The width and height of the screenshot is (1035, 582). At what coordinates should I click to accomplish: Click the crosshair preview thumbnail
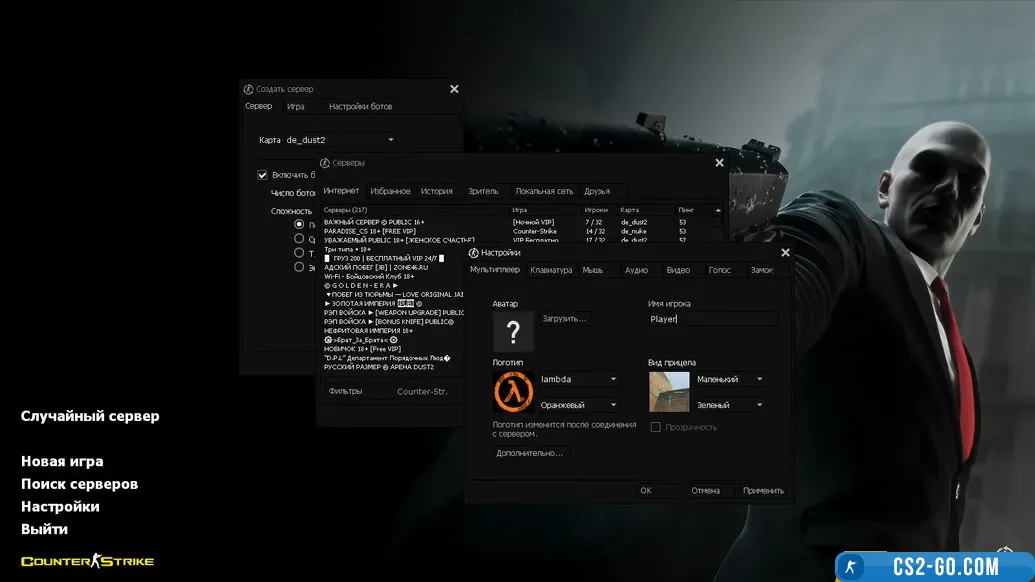click(669, 391)
